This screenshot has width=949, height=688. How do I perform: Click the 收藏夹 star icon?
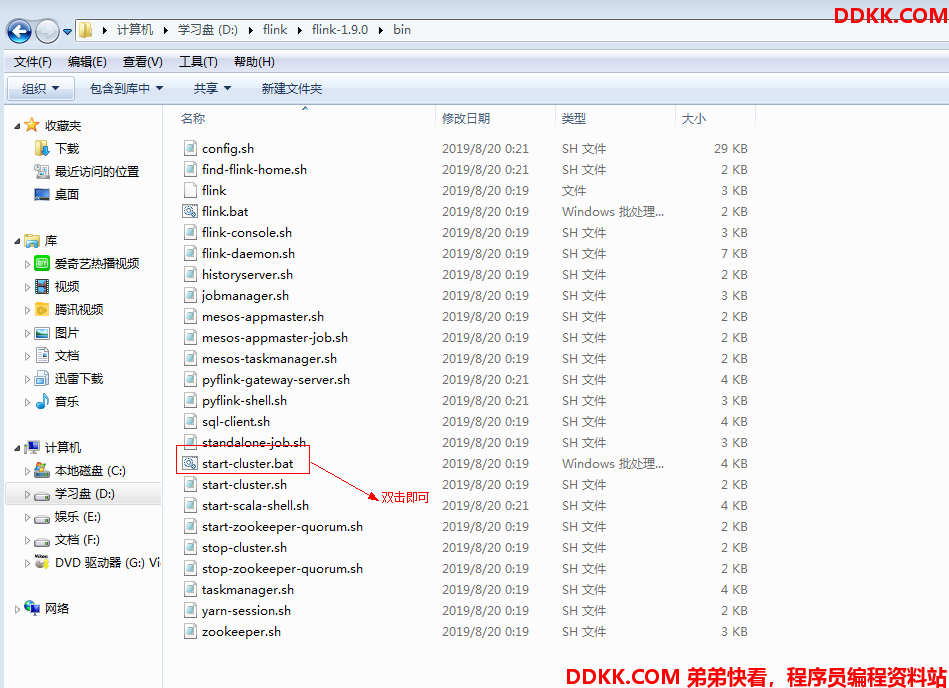32,125
